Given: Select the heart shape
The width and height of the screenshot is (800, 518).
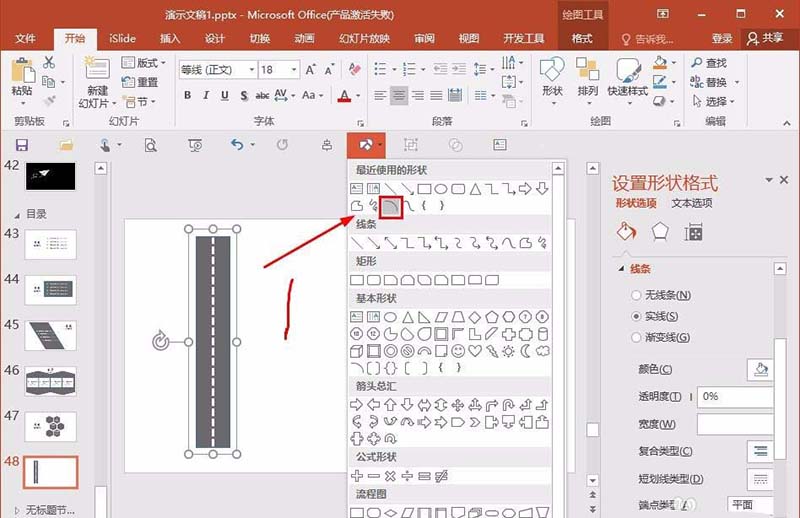Looking at the screenshot, I should click(x=475, y=351).
